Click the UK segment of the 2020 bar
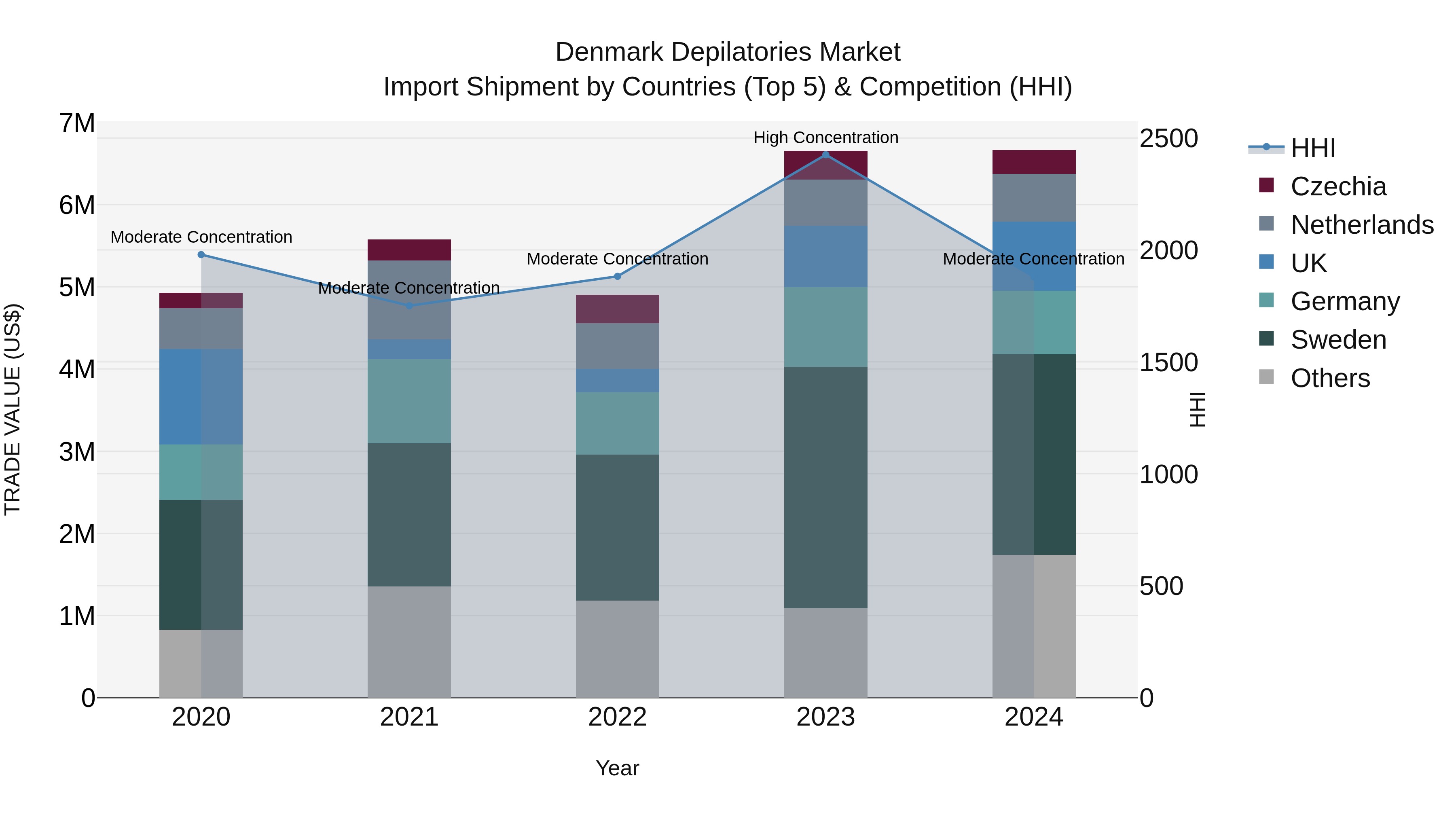Screen dimensions: 1456x819 pyautogui.click(x=201, y=397)
